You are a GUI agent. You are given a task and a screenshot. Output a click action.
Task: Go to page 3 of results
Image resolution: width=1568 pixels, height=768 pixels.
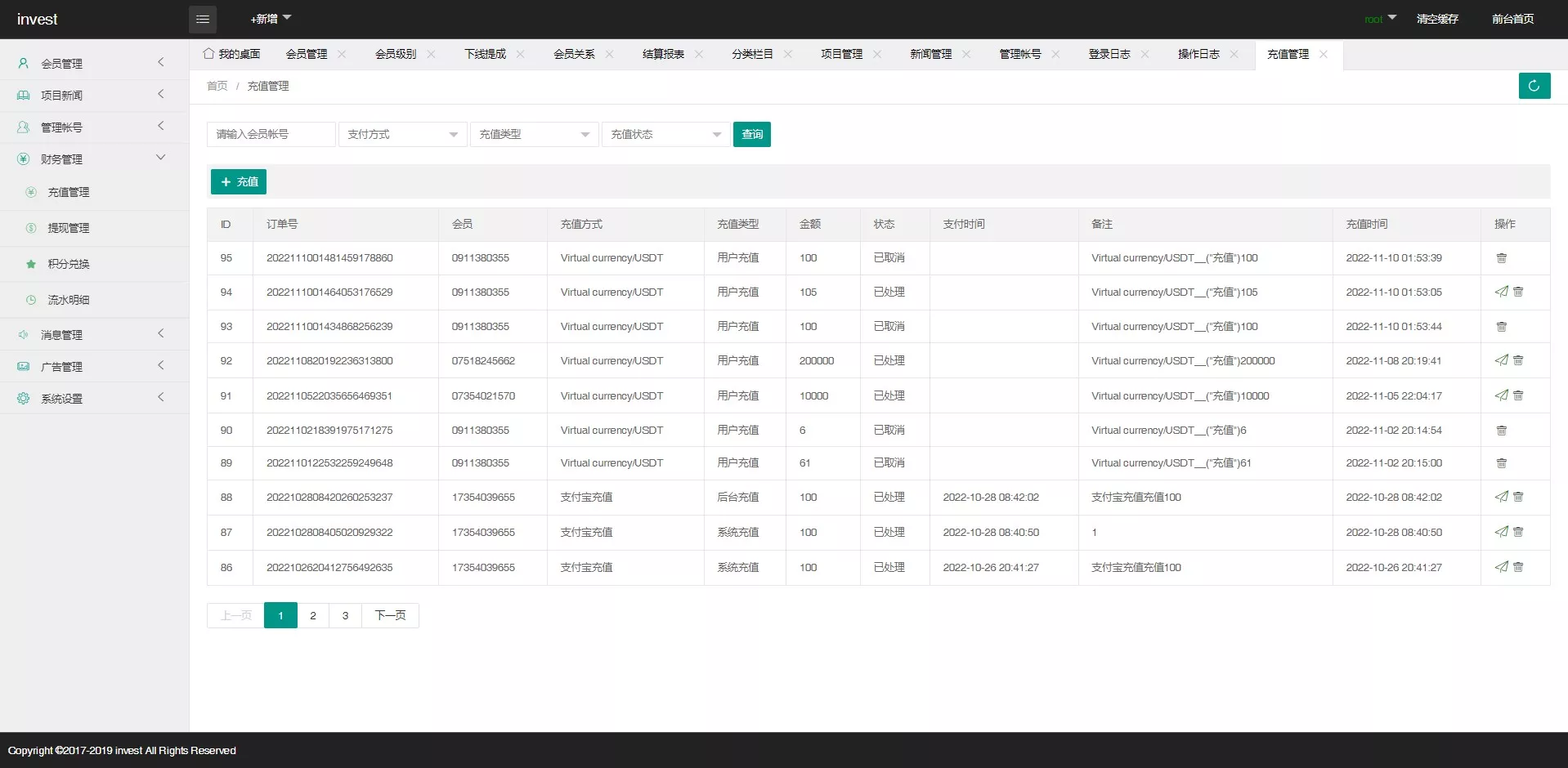point(344,615)
